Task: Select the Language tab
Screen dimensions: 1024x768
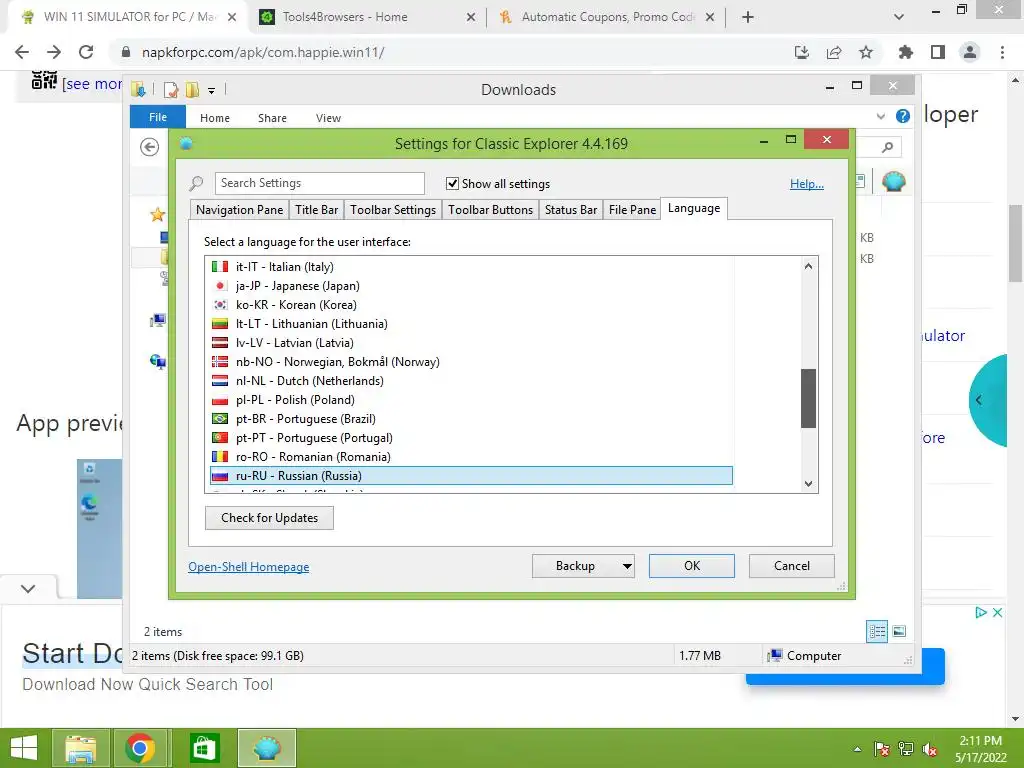Action: (694, 208)
